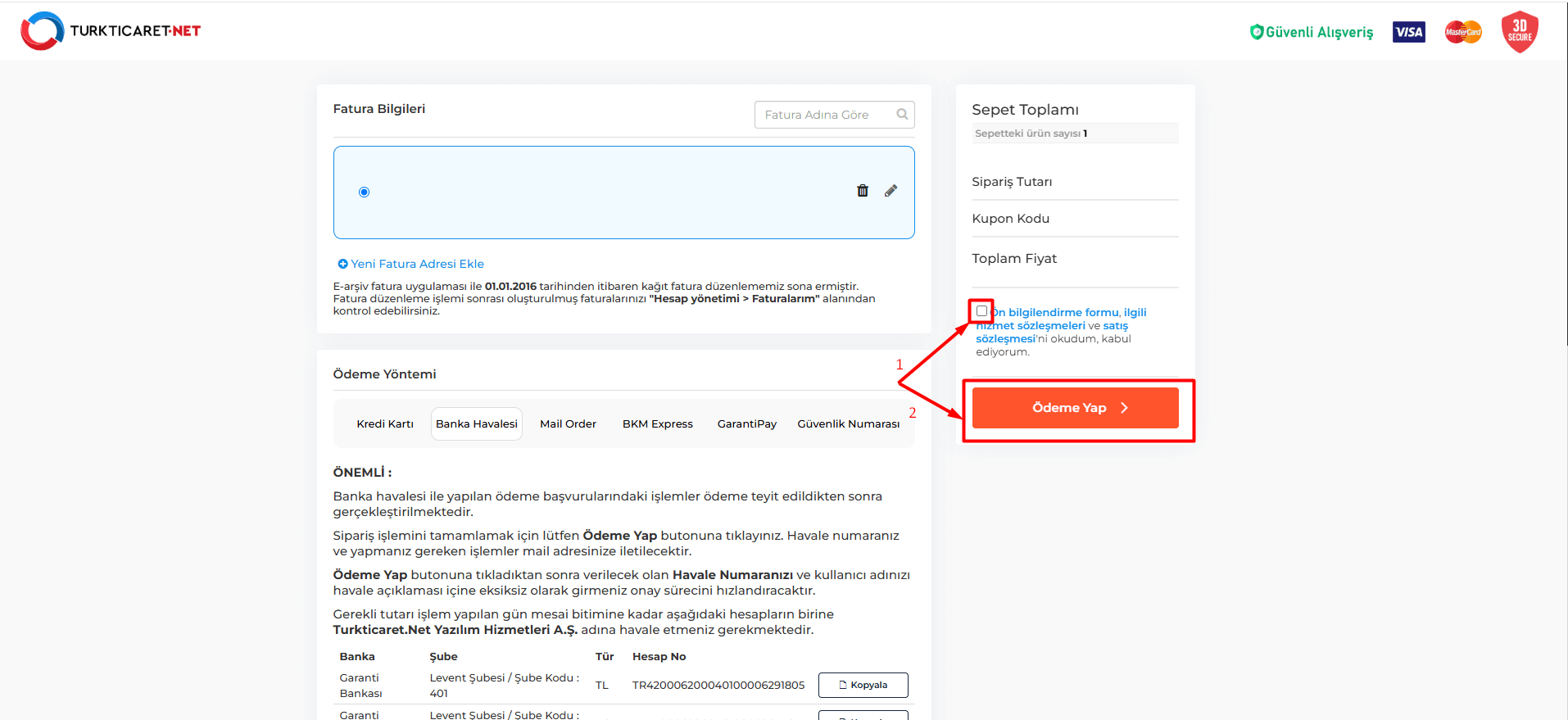The image size is (1568, 720).
Task: Open the Güvenlik Numarası tab
Action: tap(848, 424)
